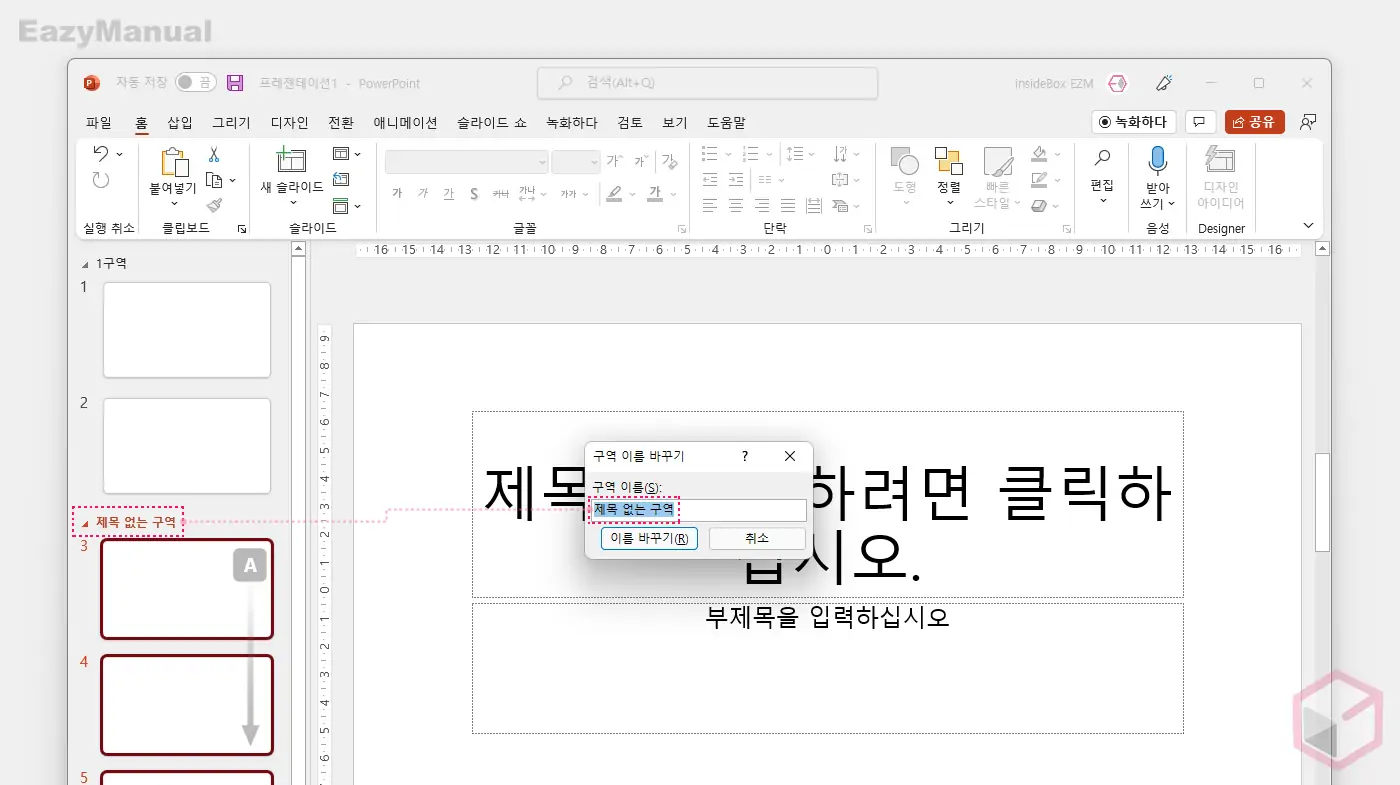Screen dimensions: 1400x785
Task: Switch to the 애니메이션 tab
Action: pos(405,122)
